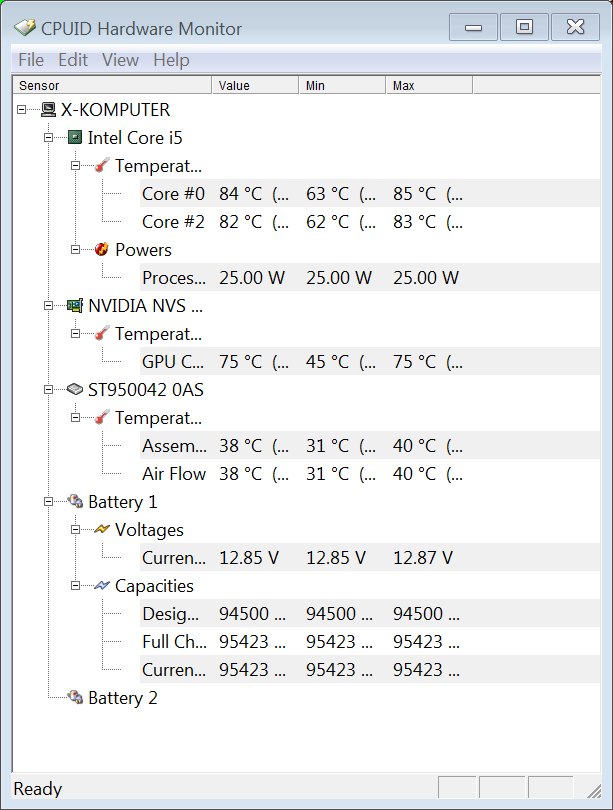Click the X-KOMPUTER computer icon
Screen dimensions: 613x810
click(48, 110)
